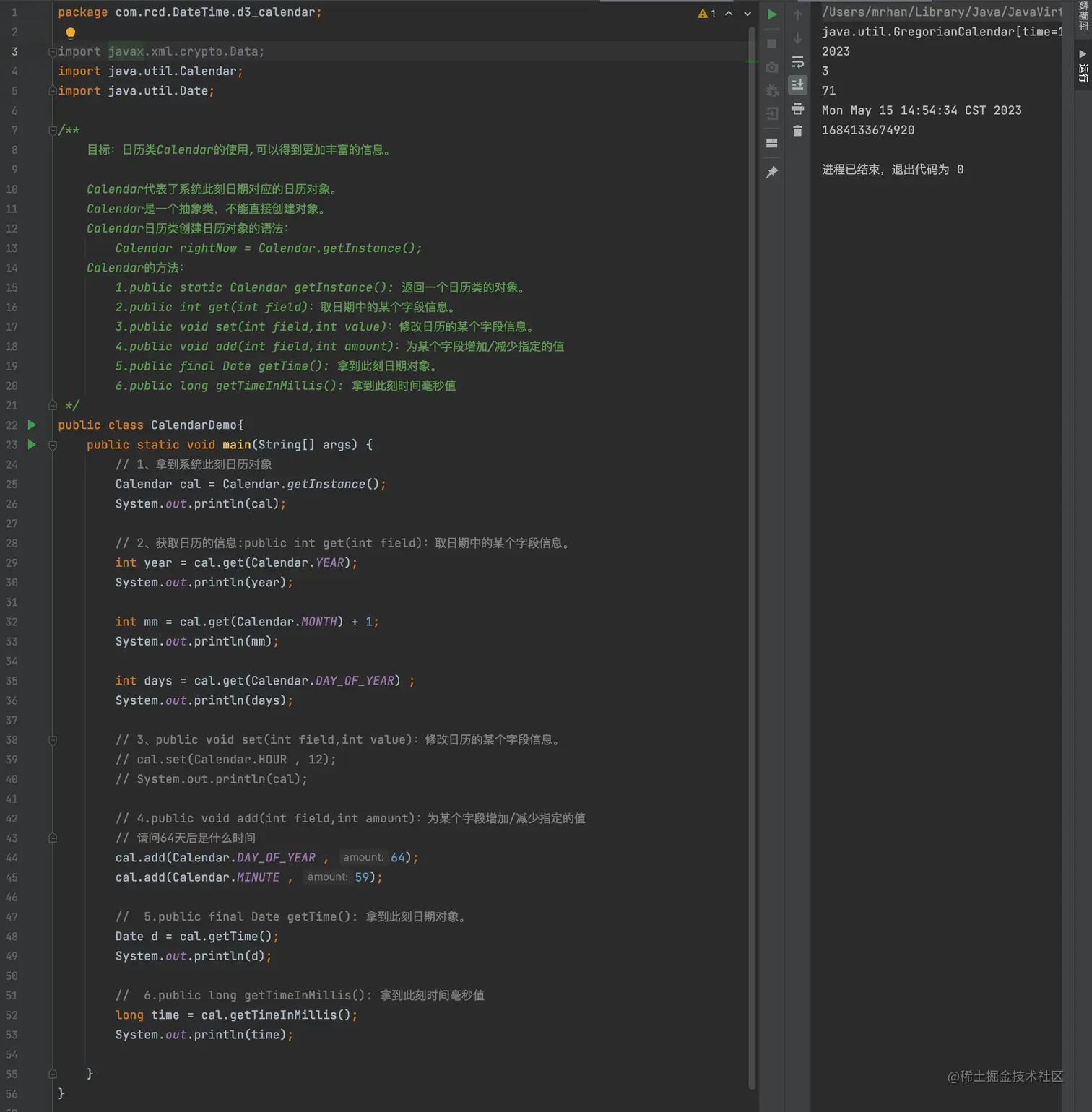Toggle soft-wrap in the console
The width and height of the screenshot is (1092, 1112).
[797, 62]
